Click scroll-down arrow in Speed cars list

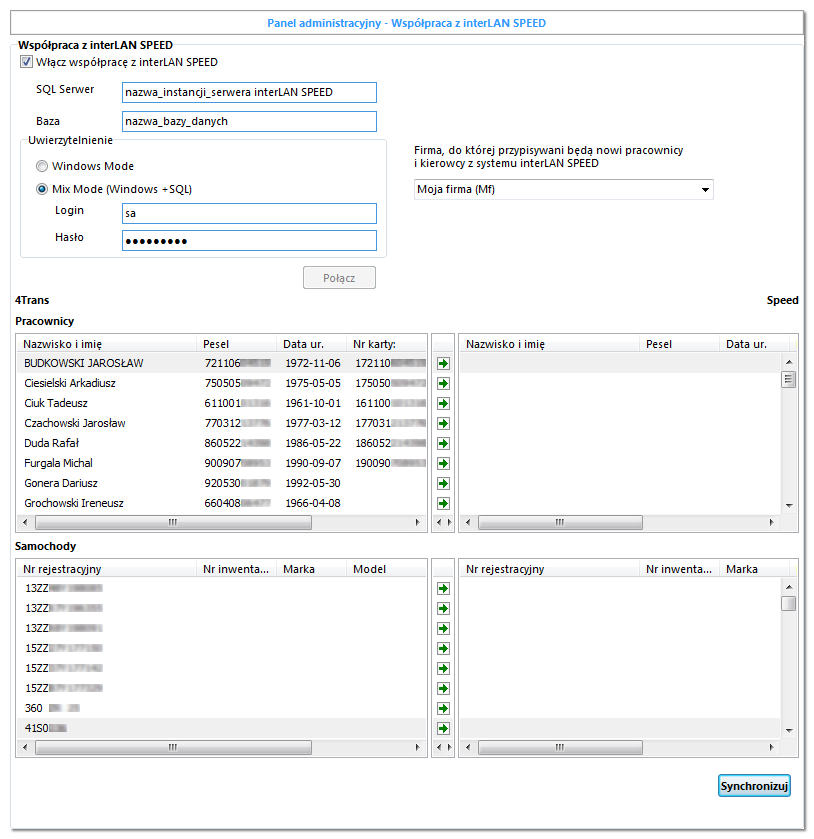click(789, 730)
